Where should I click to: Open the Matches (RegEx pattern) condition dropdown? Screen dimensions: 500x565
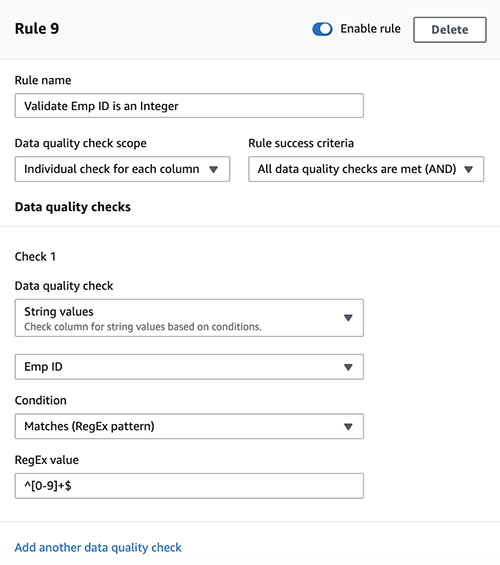click(189, 426)
